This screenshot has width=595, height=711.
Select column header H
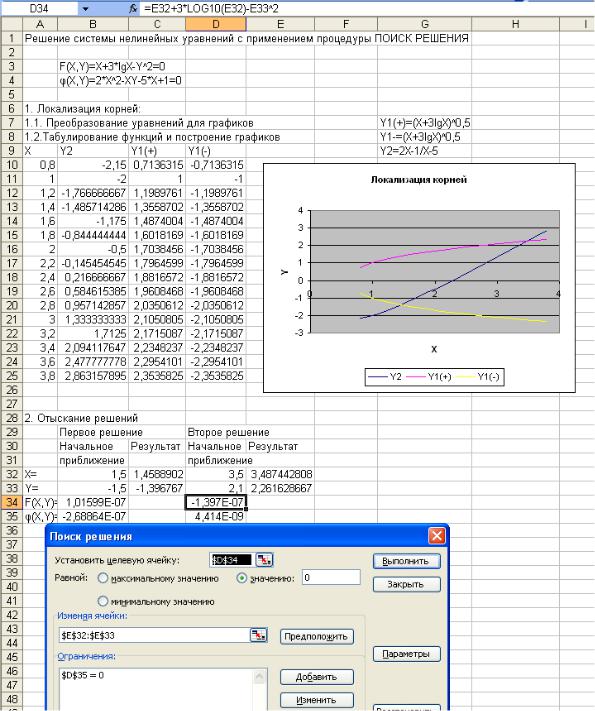point(515,24)
